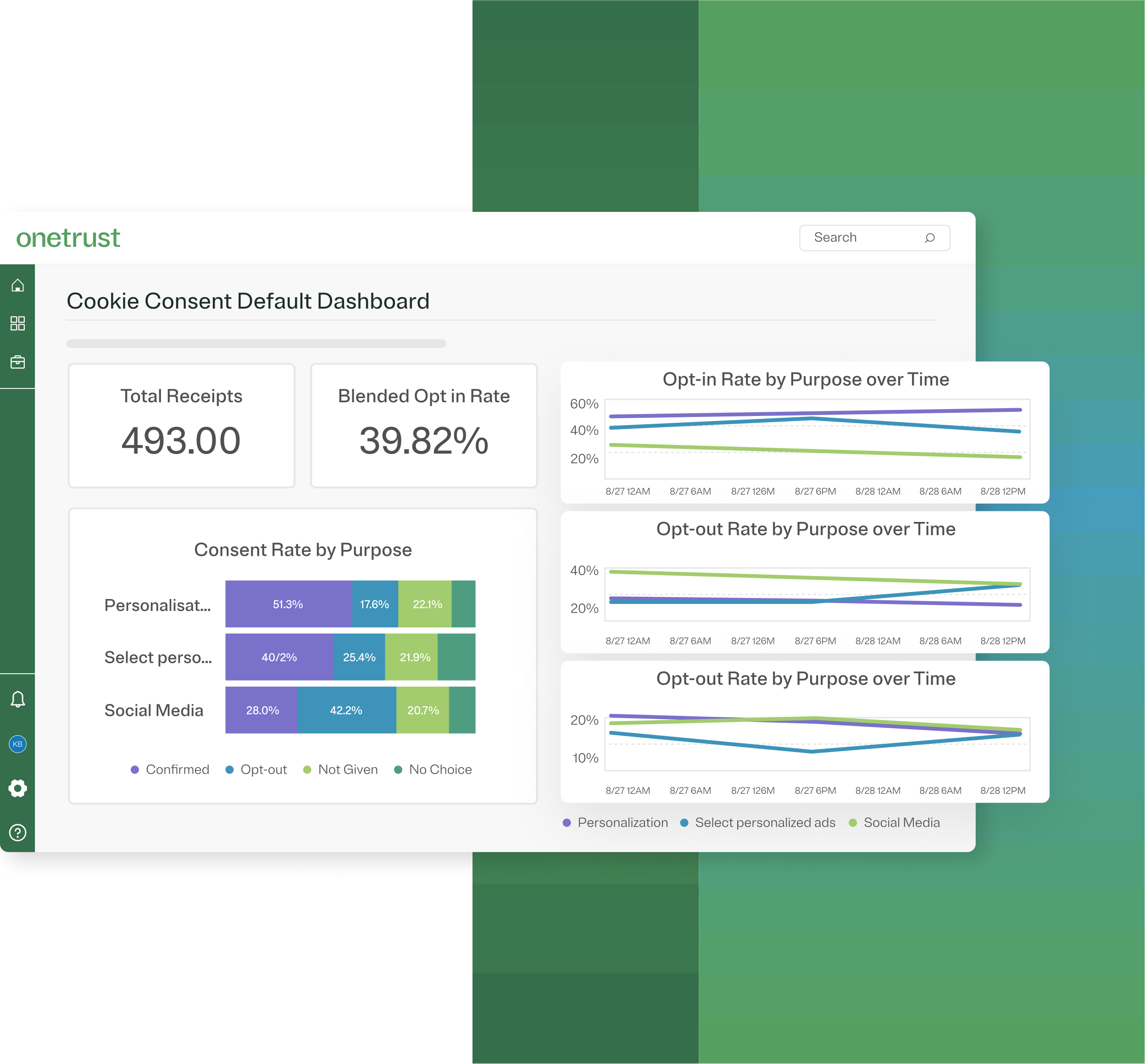Open the KB user avatar
The height and width of the screenshot is (1064, 1145).
(x=18, y=744)
